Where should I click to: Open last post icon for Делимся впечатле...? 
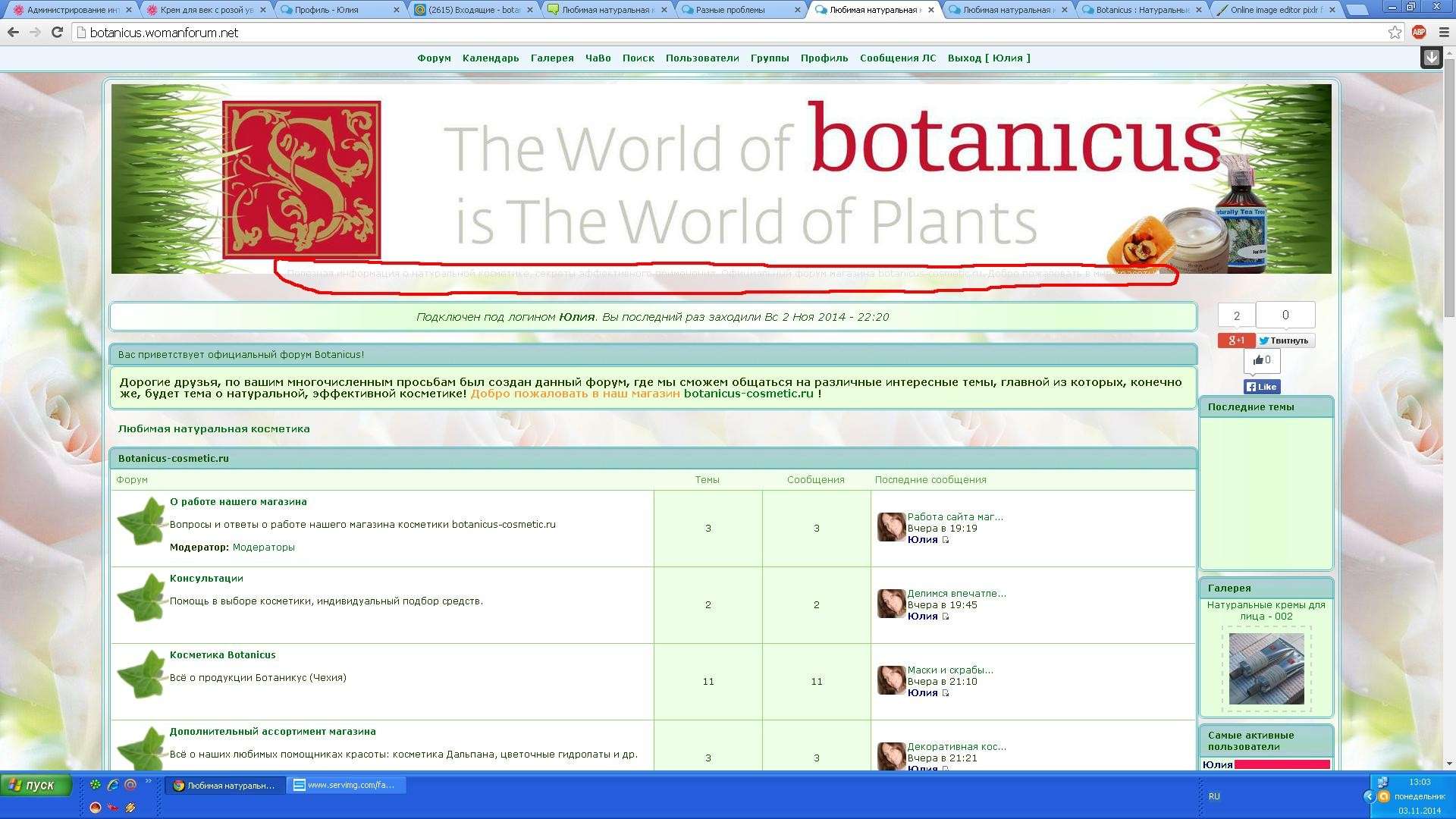[945, 617]
